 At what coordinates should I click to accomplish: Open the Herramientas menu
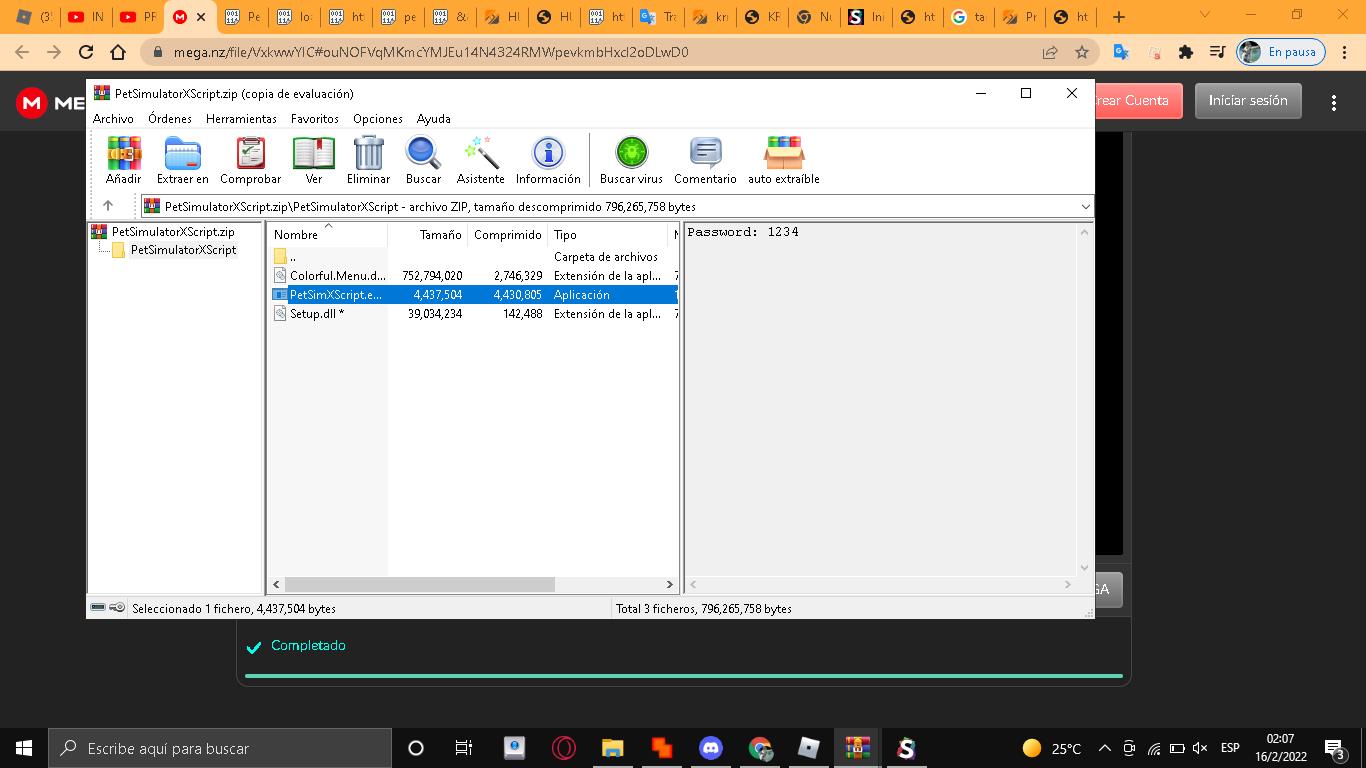pyautogui.click(x=241, y=118)
